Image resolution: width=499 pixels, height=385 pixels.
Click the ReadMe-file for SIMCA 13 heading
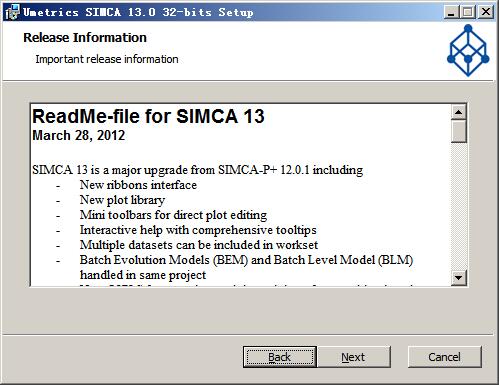point(148,116)
